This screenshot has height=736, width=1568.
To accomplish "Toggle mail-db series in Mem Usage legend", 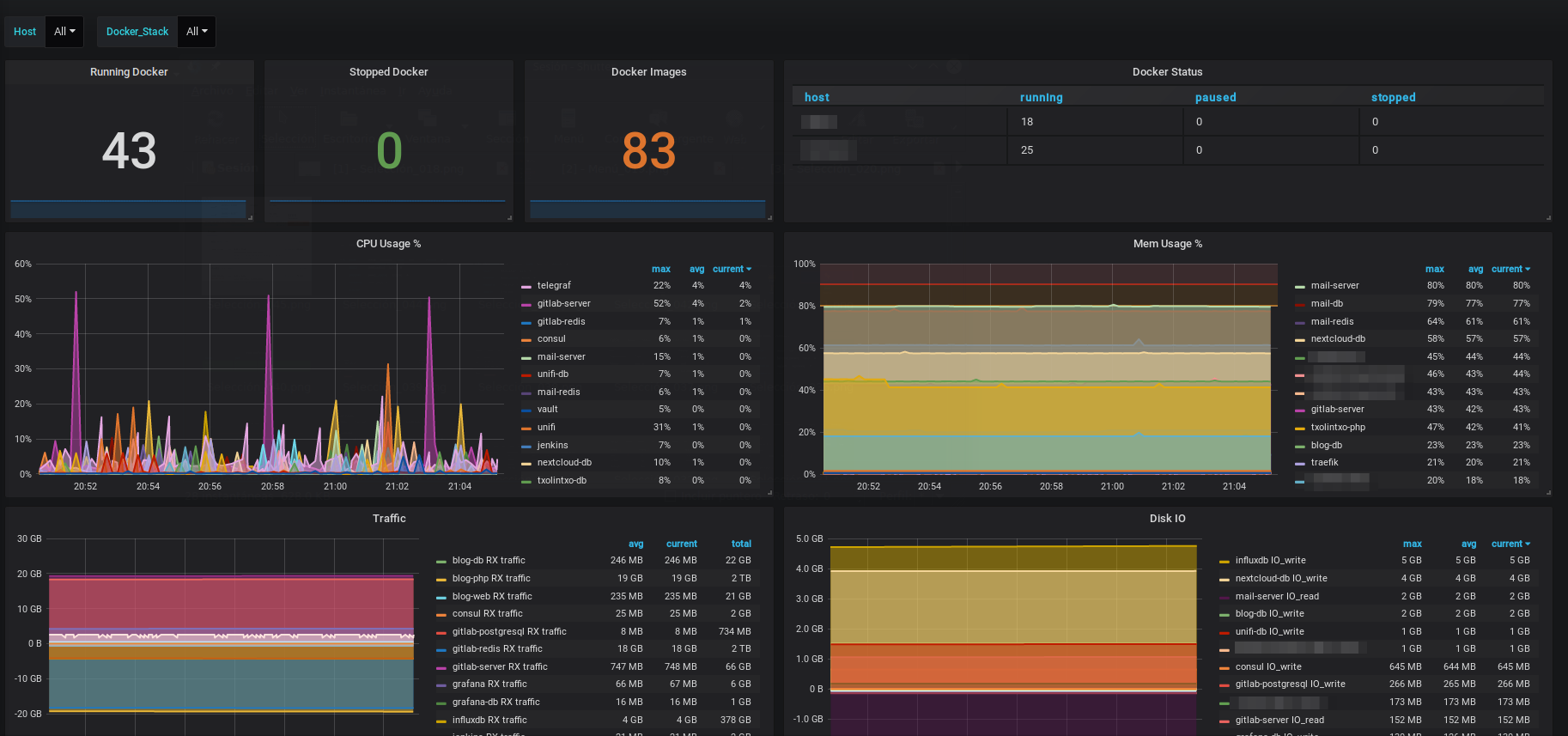I will (x=1327, y=304).
